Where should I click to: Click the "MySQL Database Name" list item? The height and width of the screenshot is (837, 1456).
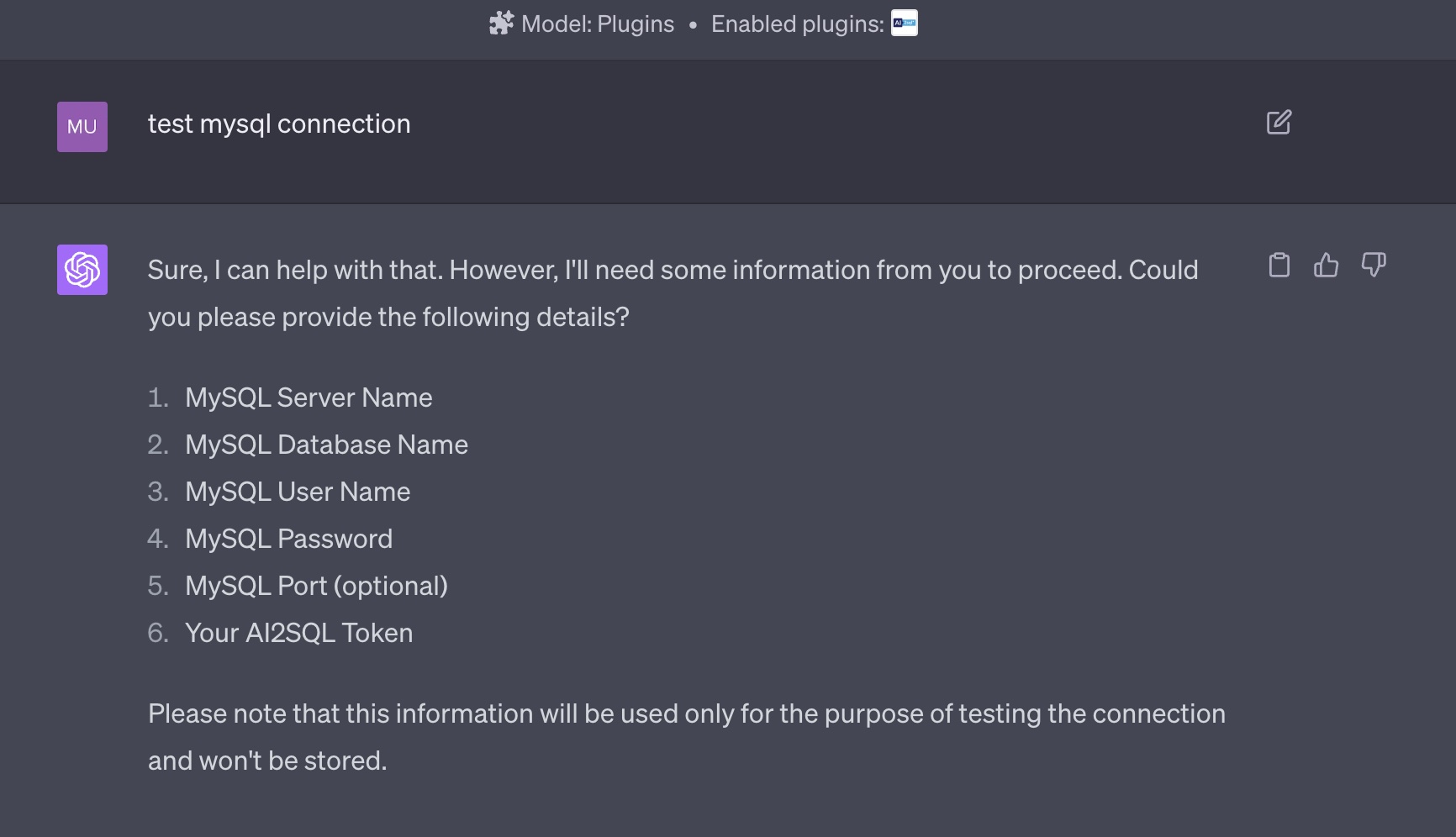pos(326,445)
